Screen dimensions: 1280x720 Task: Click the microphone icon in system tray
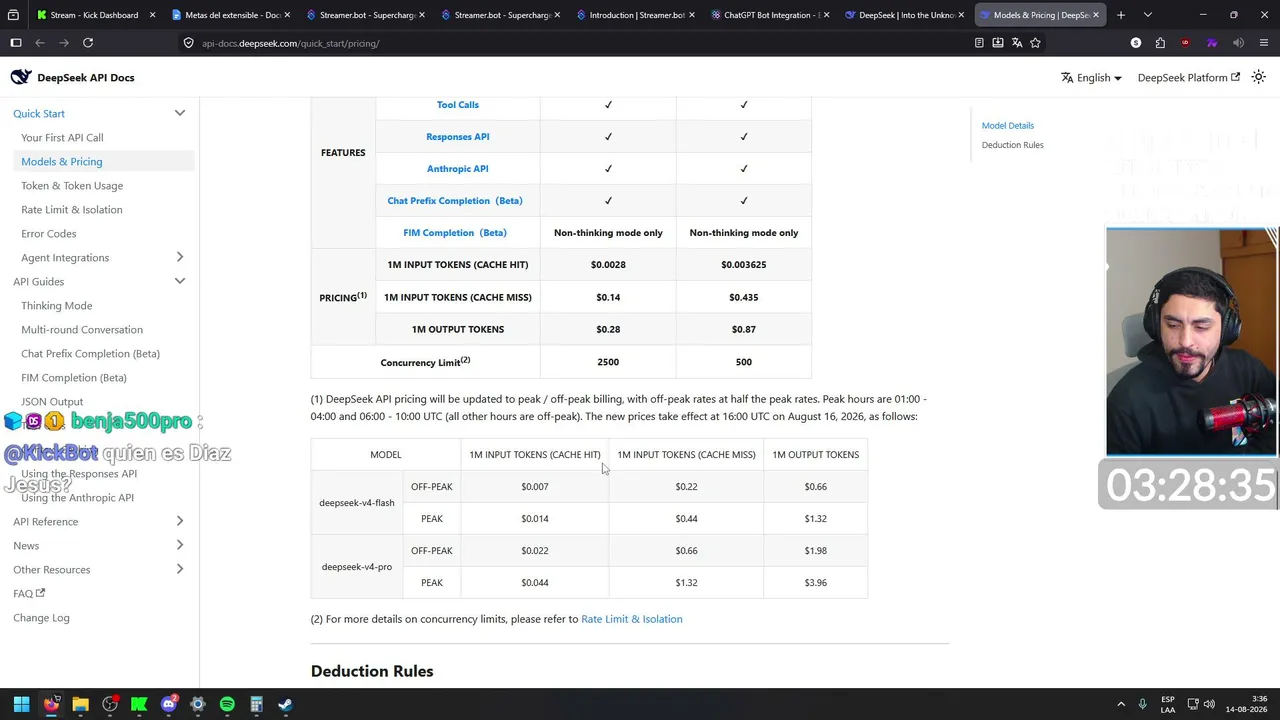1142,704
